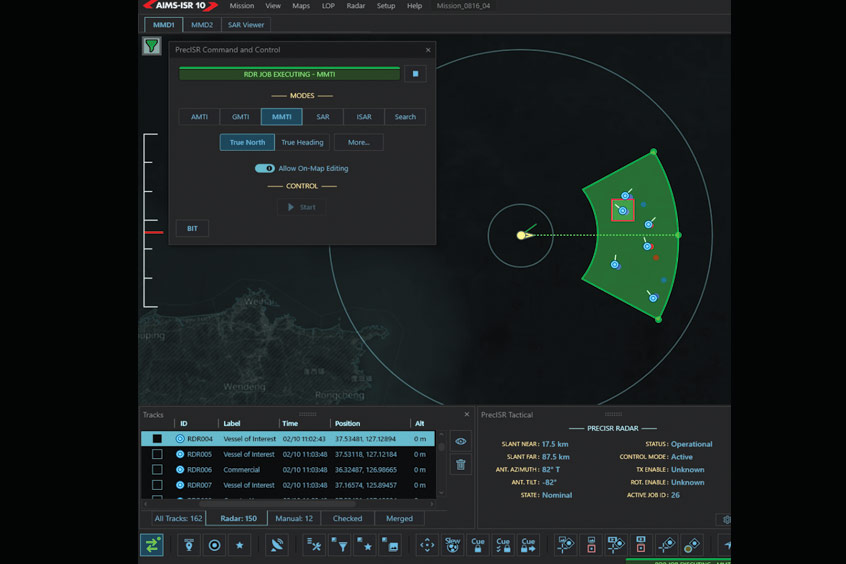The image size is (846, 564).
Task: Open the More... modes options
Action: coord(358,142)
